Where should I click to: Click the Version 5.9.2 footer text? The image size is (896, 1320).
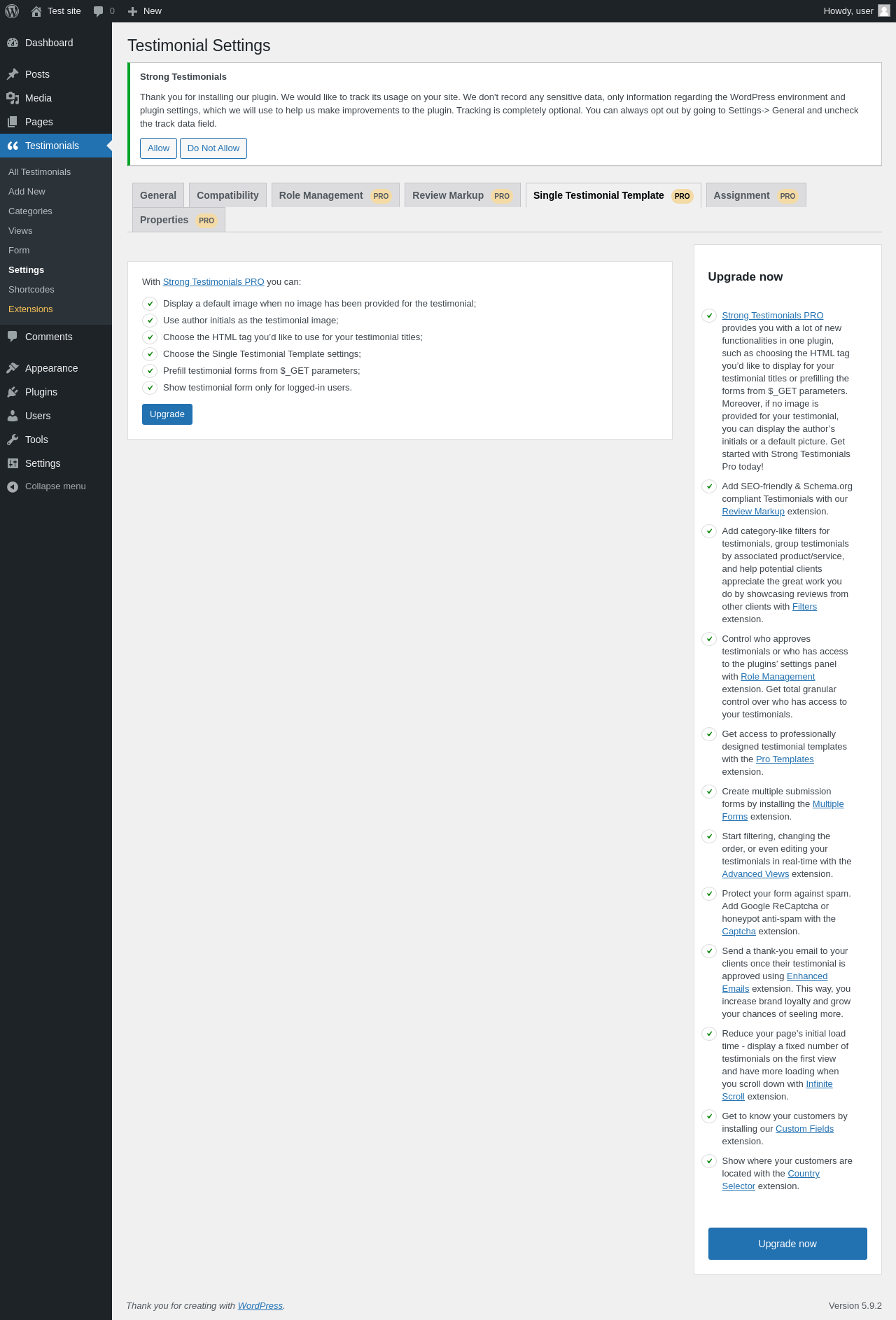(855, 1306)
